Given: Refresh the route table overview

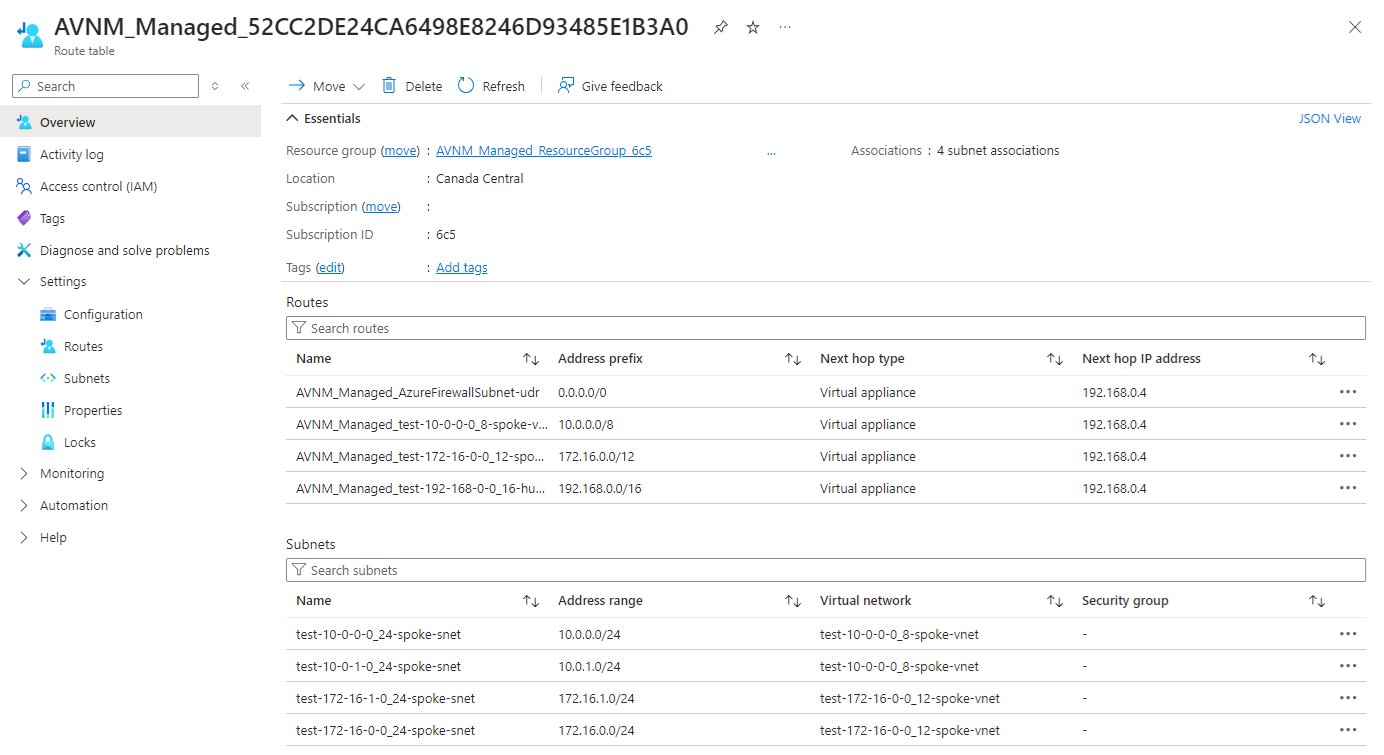Looking at the screenshot, I should pos(491,86).
